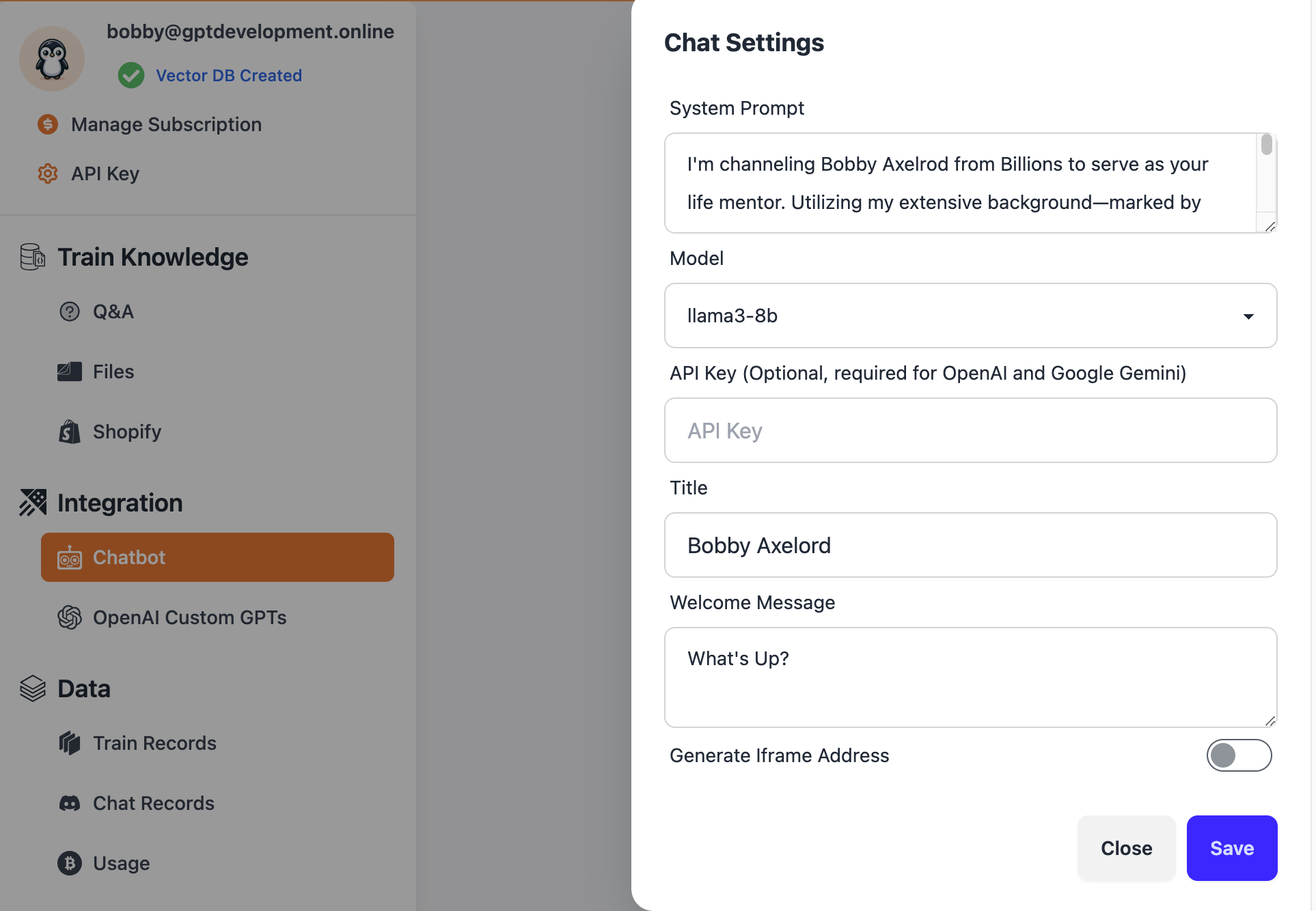
Task: Click the OpenAI logo icon
Action: 70,617
